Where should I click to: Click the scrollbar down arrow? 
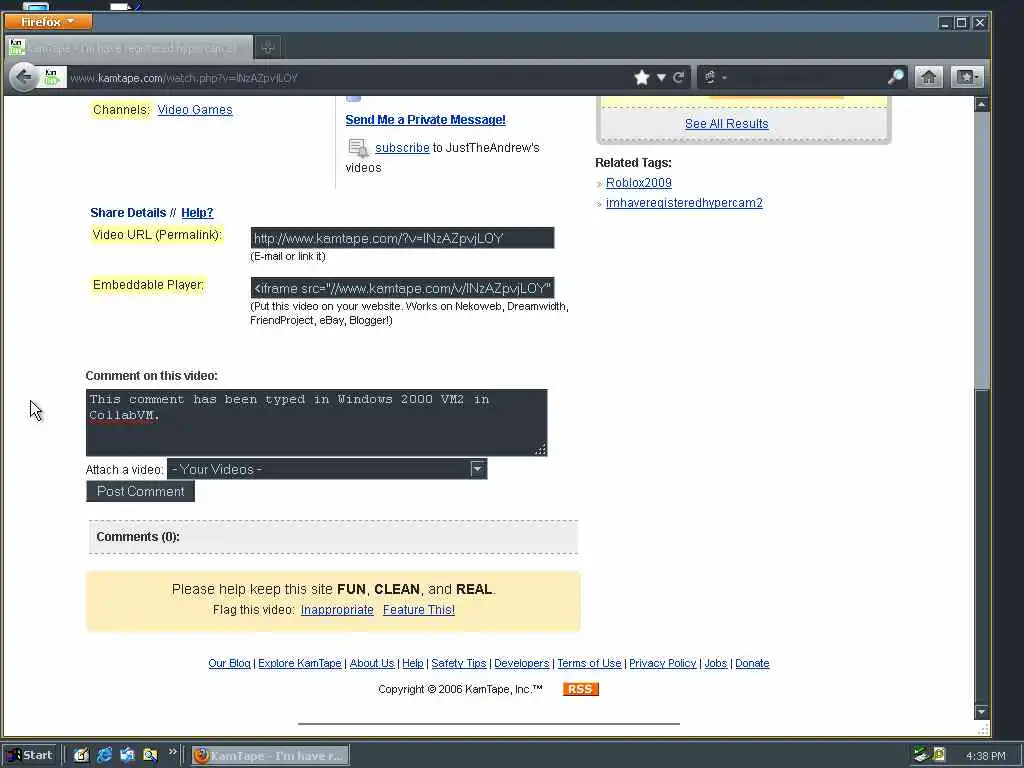point(982,711)
